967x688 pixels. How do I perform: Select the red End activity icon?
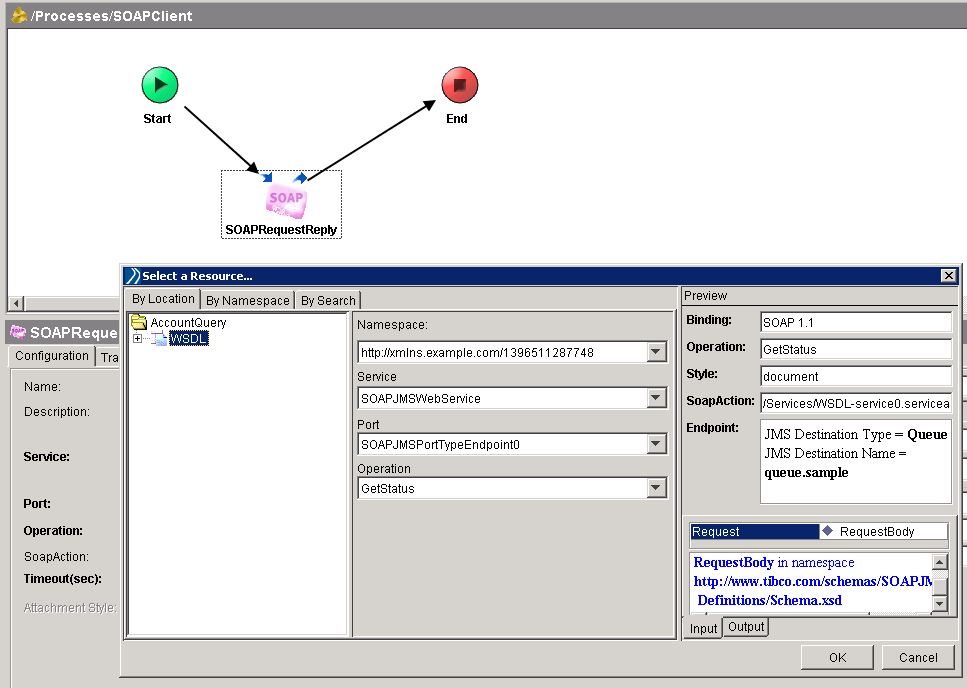[x=458, y=84]
